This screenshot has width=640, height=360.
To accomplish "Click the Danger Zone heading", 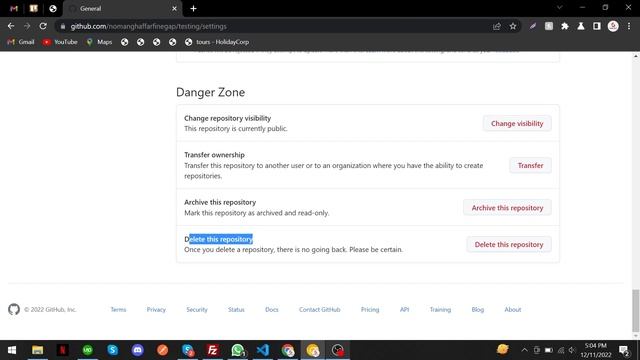I will point(211,92).
